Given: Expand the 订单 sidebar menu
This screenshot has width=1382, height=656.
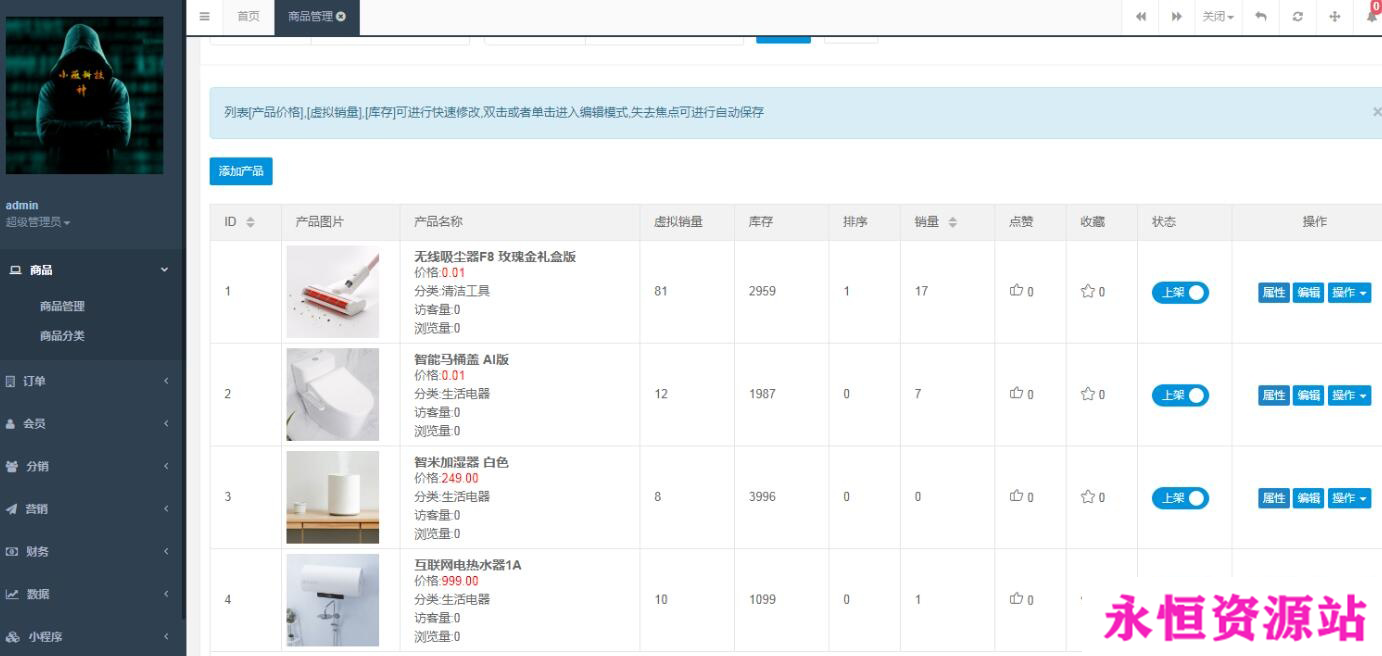Looking at the screenshot, I should point(92,381).
